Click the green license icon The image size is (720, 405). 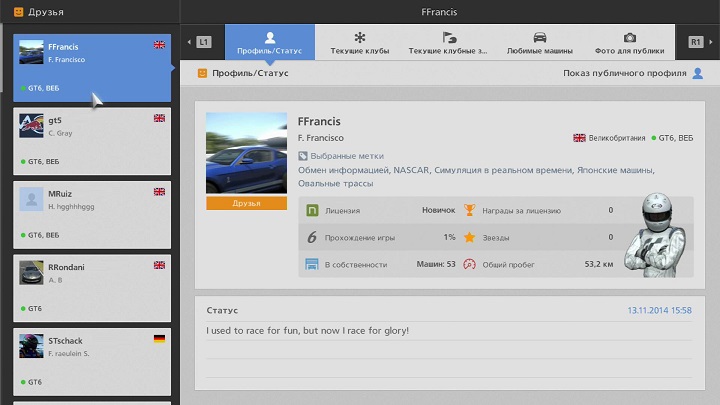tap(312, 211)
